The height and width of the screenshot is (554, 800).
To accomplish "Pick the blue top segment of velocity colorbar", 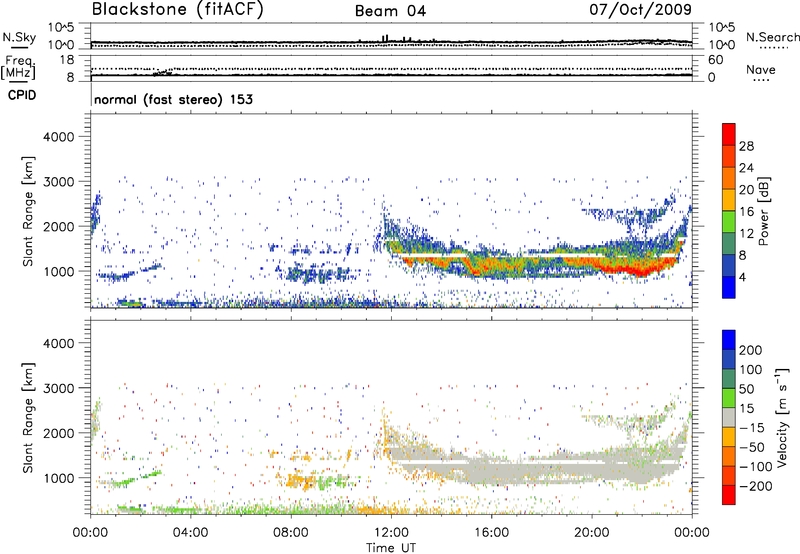I will (729, 340).
